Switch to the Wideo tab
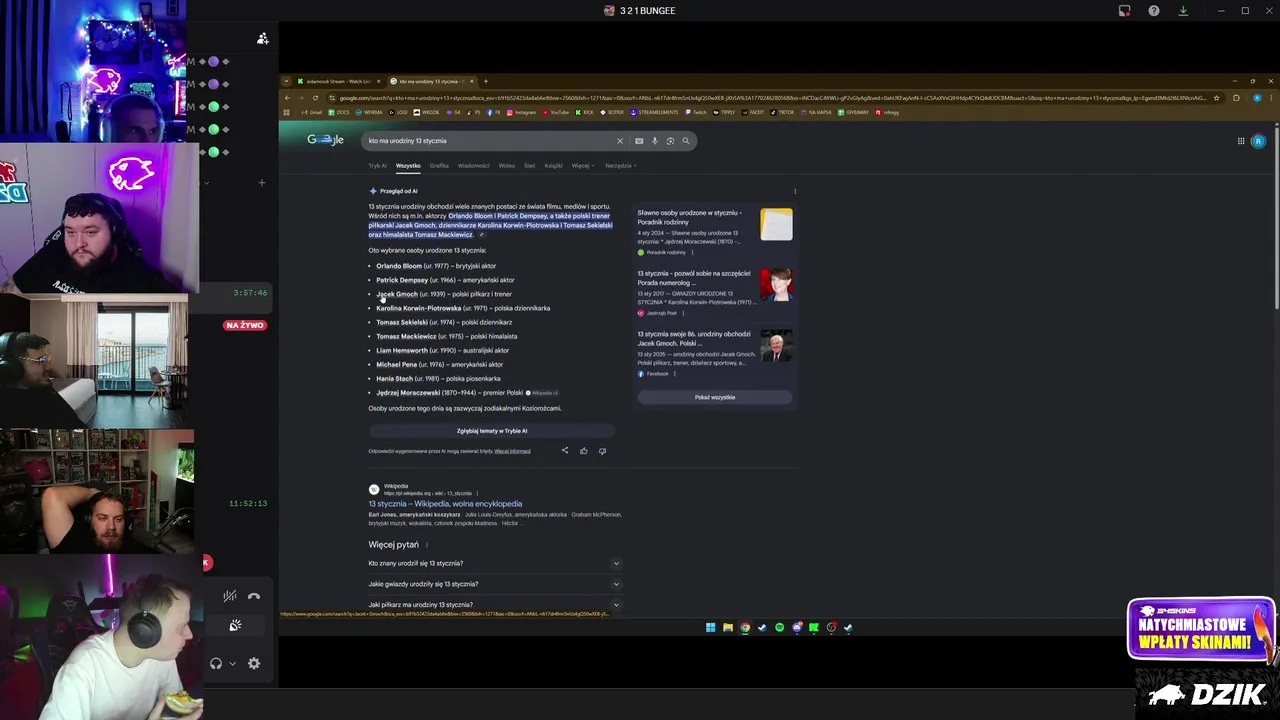Image resolution: width=1280 pixels, height=720 pixels. (507, 166)
